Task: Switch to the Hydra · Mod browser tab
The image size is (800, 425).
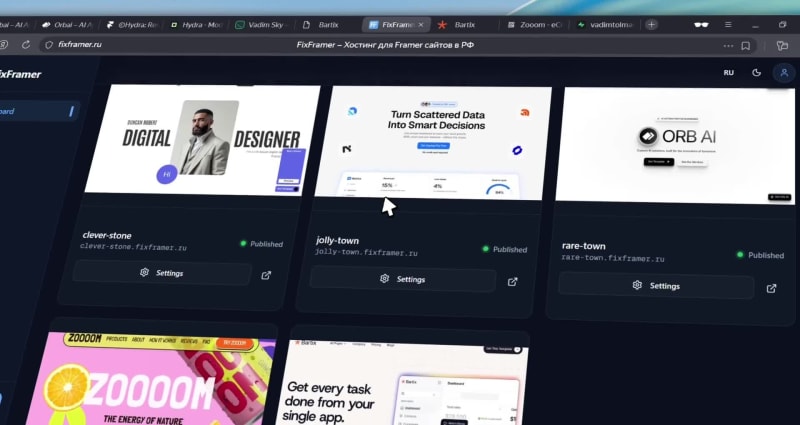Action: (196, 24)
